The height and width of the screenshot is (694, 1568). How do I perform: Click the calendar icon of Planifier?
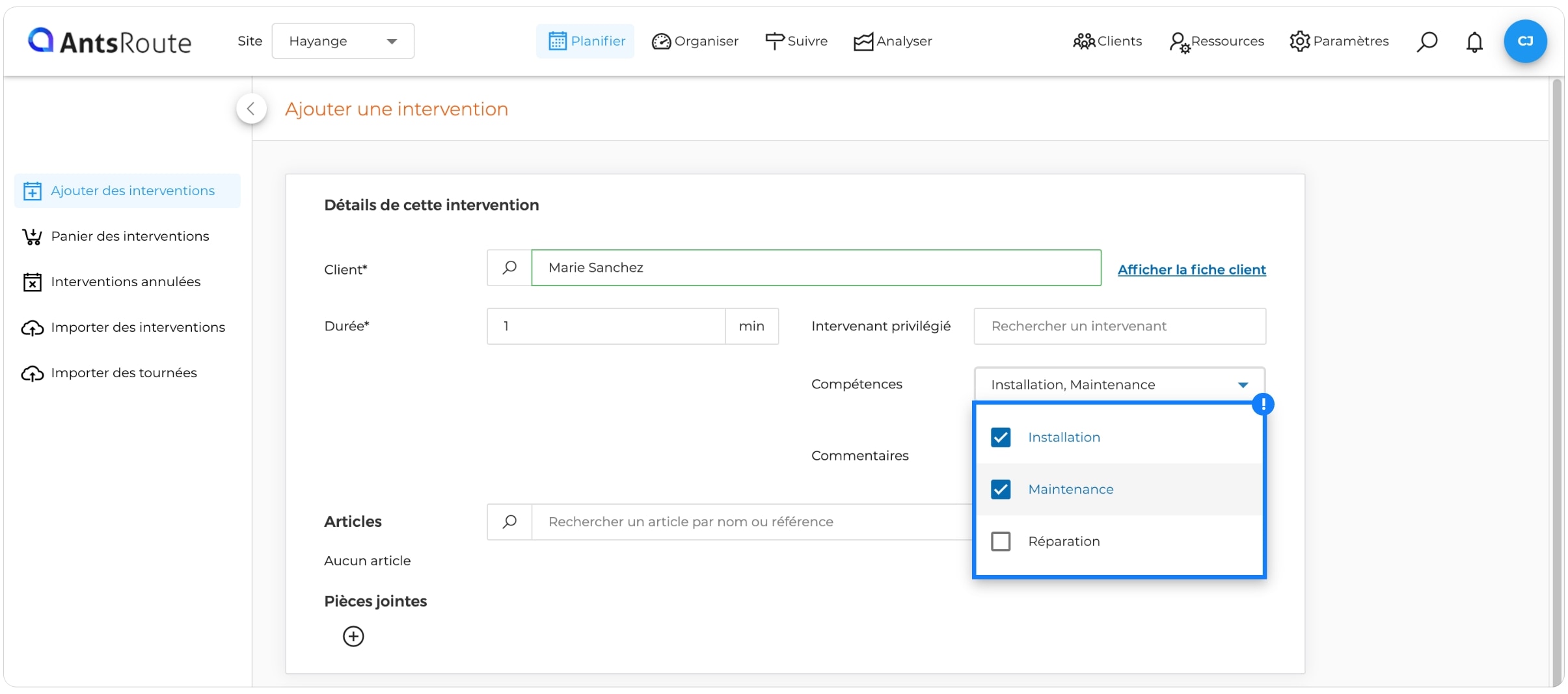(558, 41)
